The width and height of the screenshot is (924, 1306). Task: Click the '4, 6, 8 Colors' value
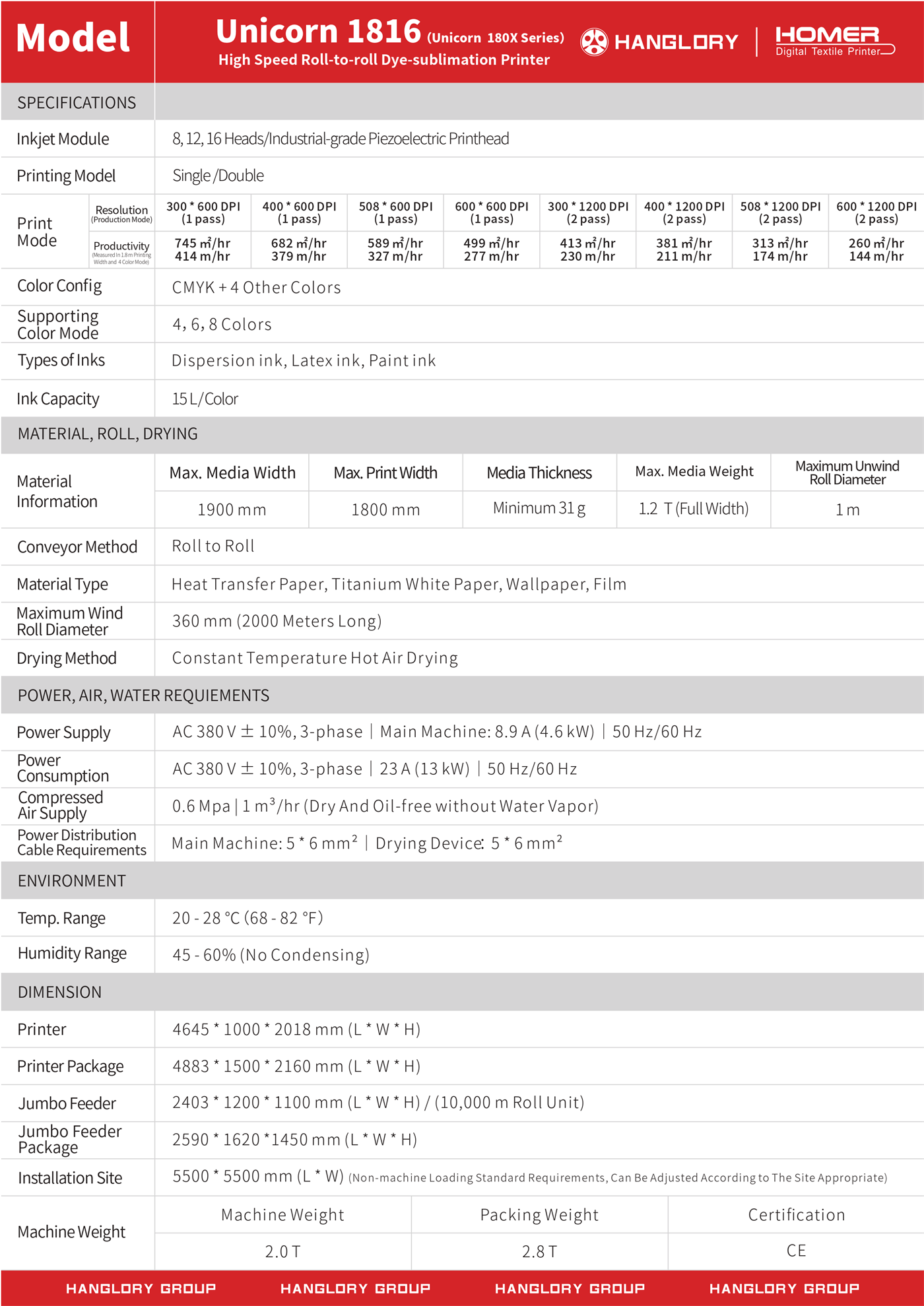pos(222,325)
